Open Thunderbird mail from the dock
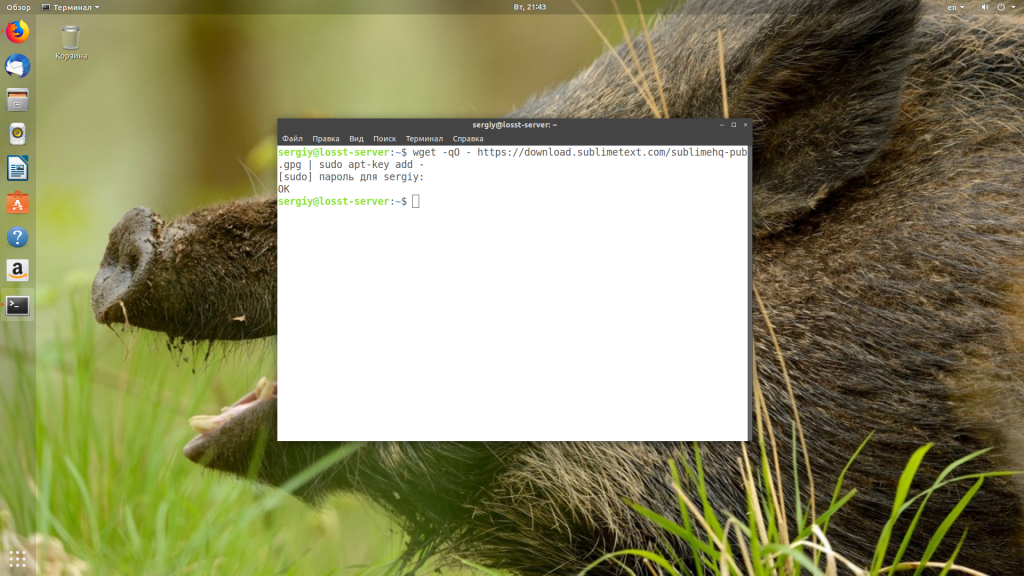The height and width of the screenshot is (576, 1024). click(x=17, y=66)
